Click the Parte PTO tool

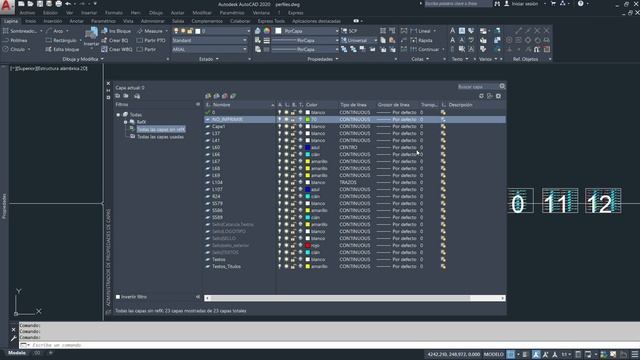151,40
